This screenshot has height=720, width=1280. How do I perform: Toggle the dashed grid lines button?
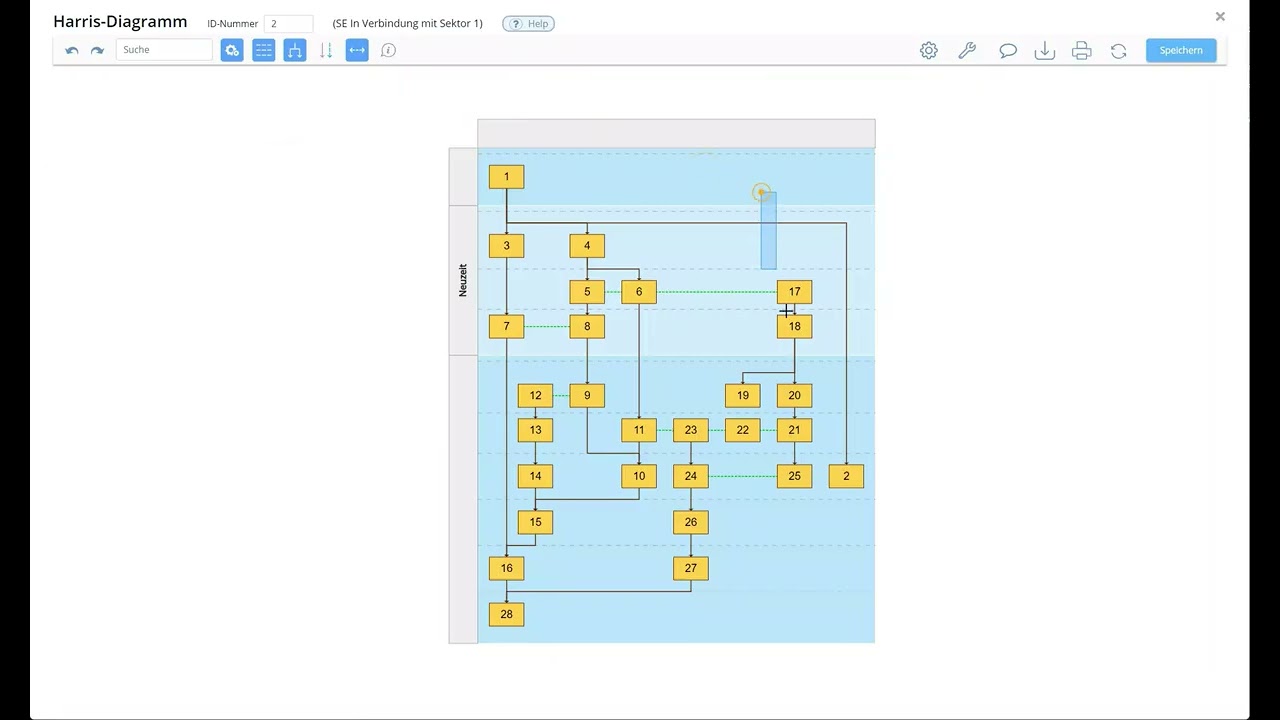coord(263,50)
